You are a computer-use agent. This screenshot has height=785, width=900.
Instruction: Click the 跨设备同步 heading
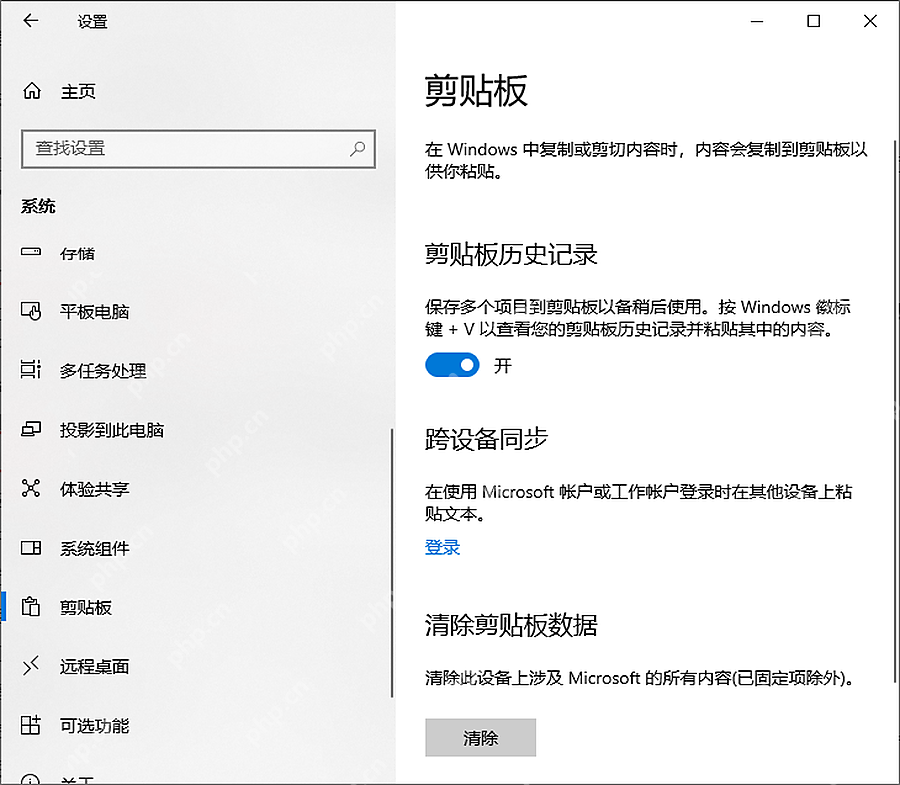[x=486, y=439]
